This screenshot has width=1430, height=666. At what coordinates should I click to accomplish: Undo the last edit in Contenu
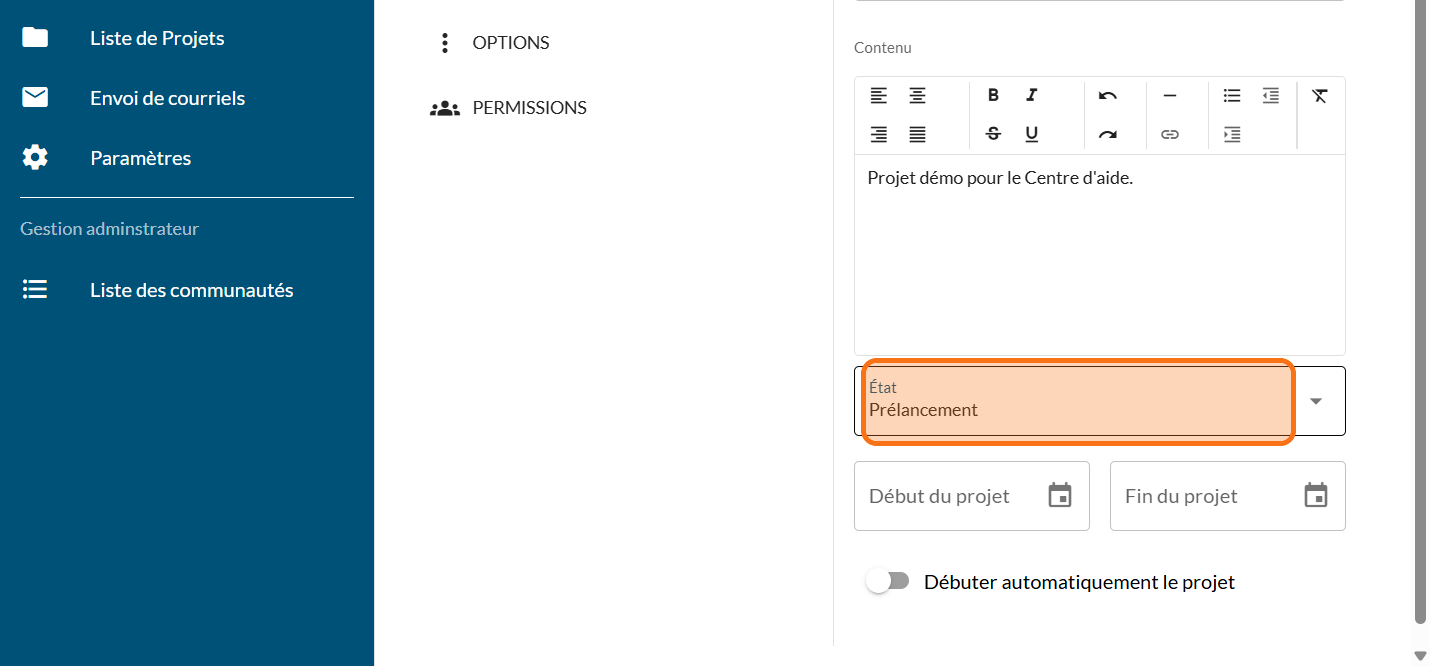pos(1107,96)
